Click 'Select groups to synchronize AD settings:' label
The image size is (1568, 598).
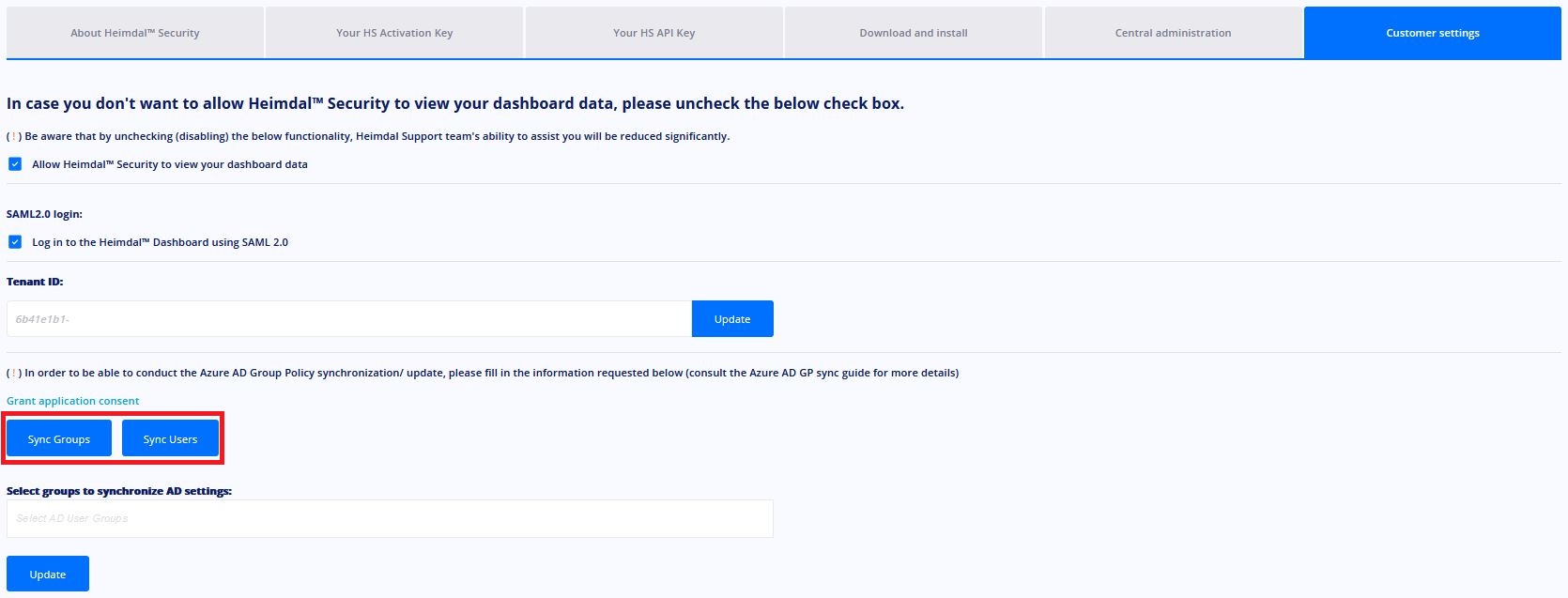click(119, 491)
